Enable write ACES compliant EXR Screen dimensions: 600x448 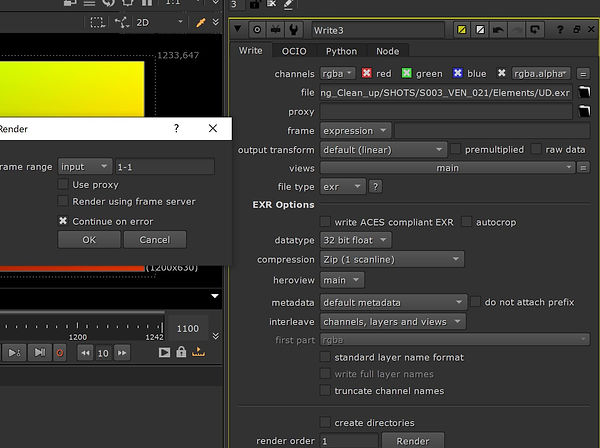[x=325, y=222]
